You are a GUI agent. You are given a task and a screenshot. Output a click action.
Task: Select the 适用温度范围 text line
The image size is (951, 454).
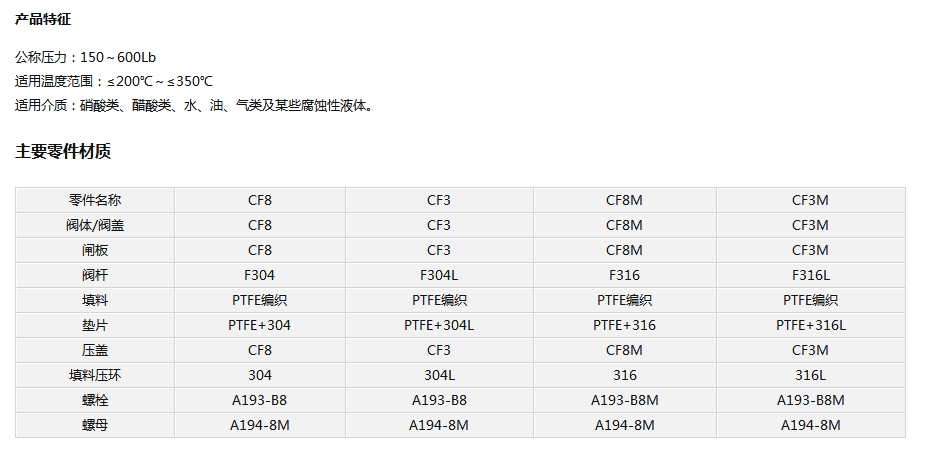pyautogui.click(x=114, y=82)
